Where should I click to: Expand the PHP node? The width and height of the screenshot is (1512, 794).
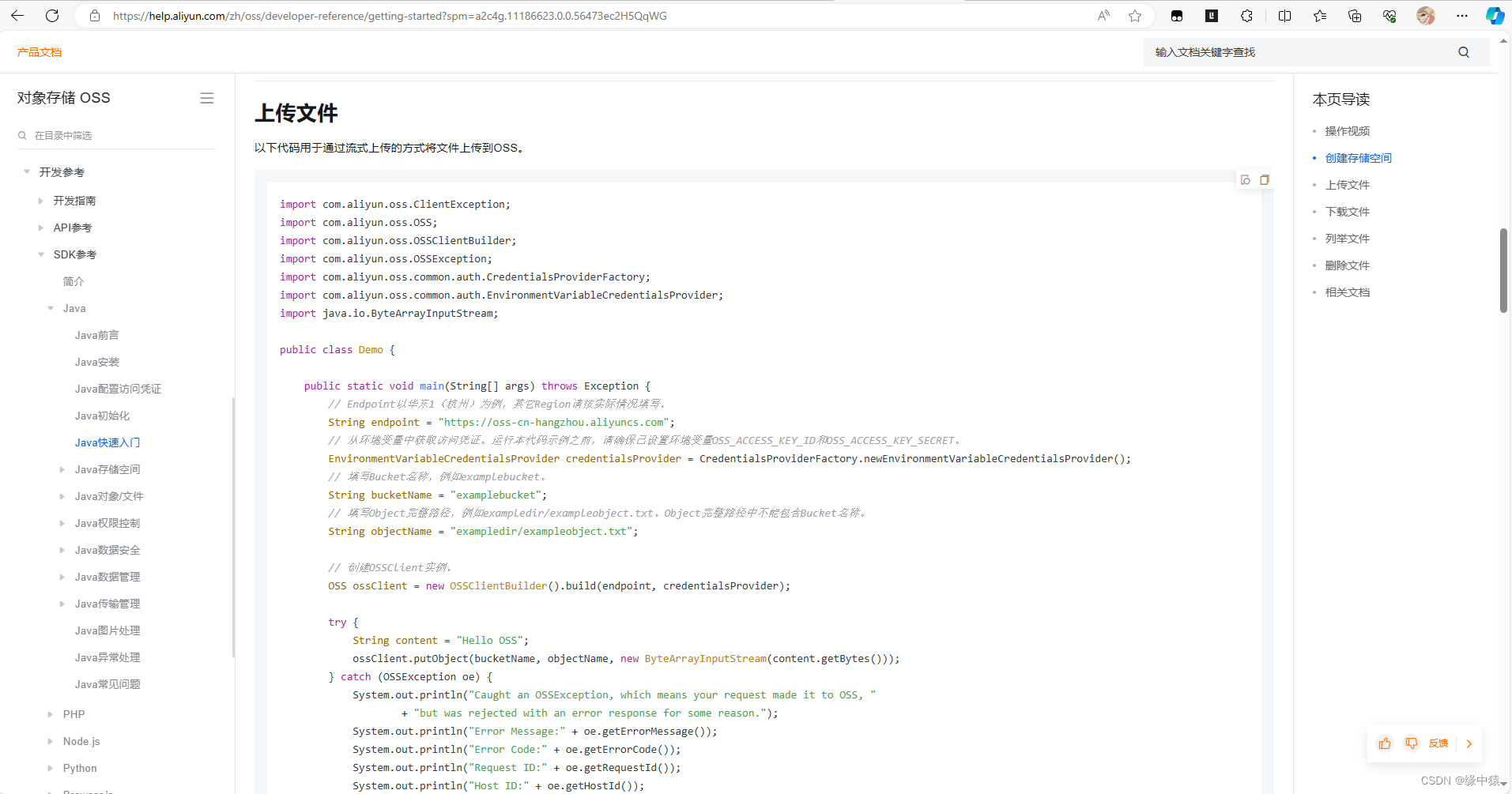(x=51, y=714)
